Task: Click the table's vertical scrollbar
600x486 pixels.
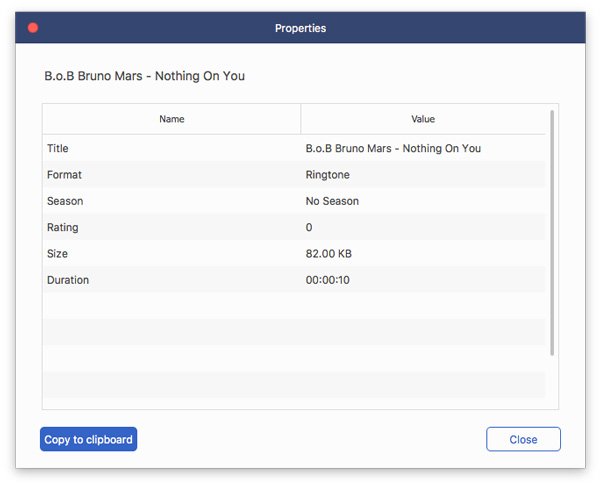Action: coord(552,233)
